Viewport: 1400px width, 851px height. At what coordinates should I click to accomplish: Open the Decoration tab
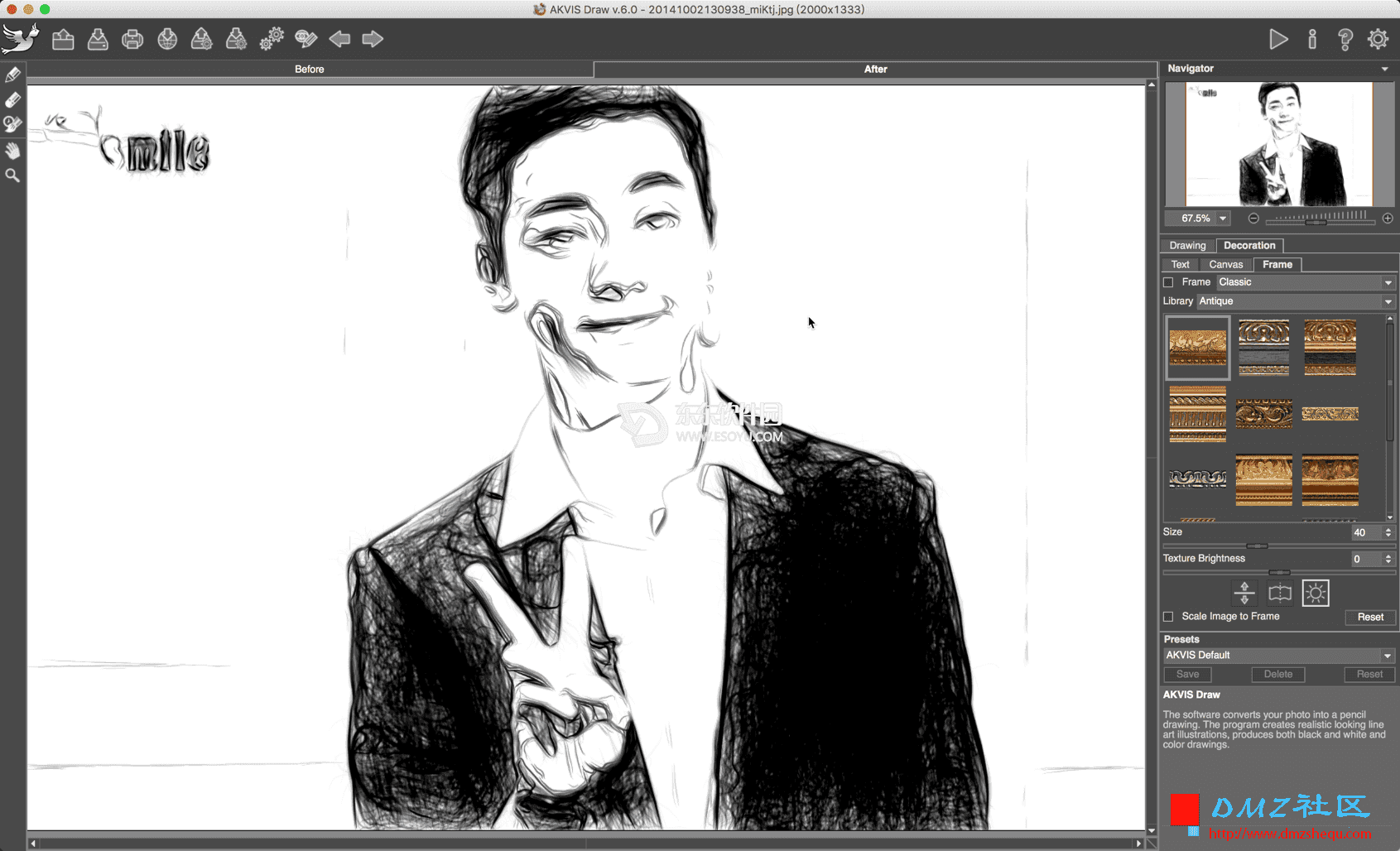pyautogui.click(x=1249, y=246)
